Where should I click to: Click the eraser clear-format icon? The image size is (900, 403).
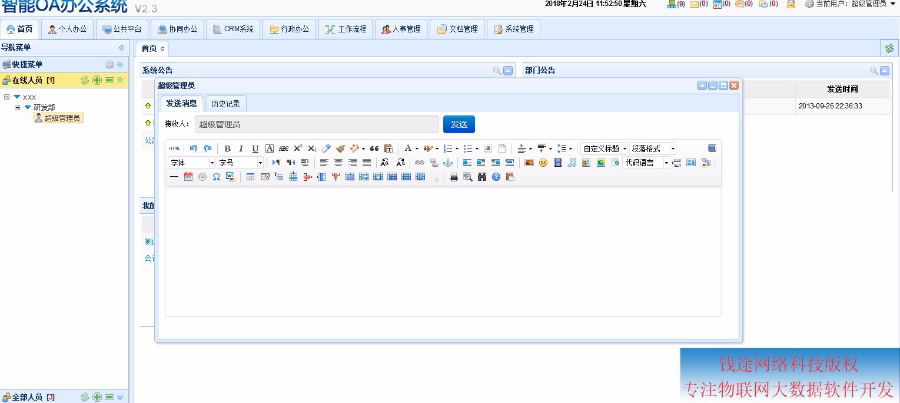coord(326,148)
